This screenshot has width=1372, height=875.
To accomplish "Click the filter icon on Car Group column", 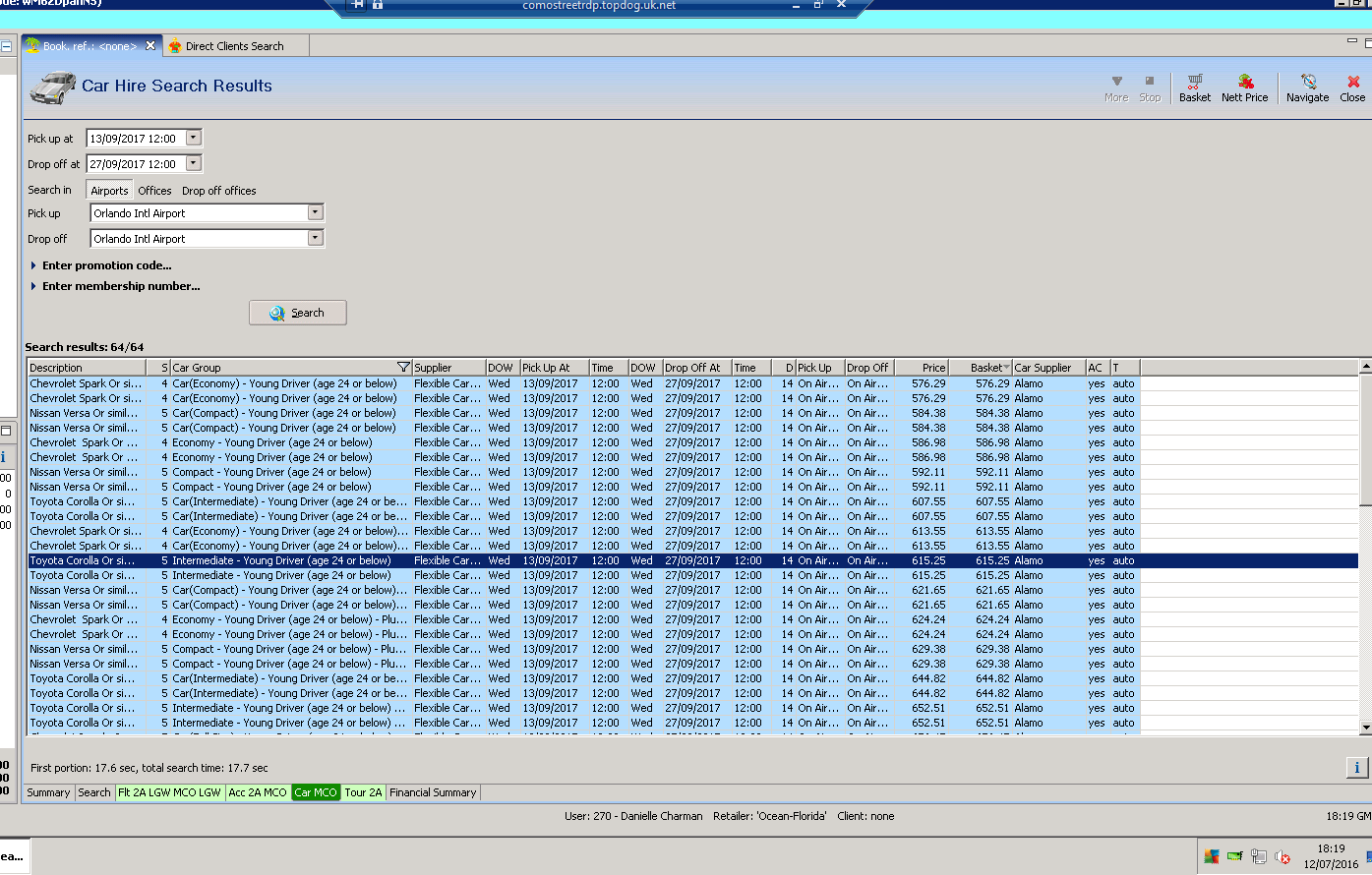I will [x=403, y=368].
